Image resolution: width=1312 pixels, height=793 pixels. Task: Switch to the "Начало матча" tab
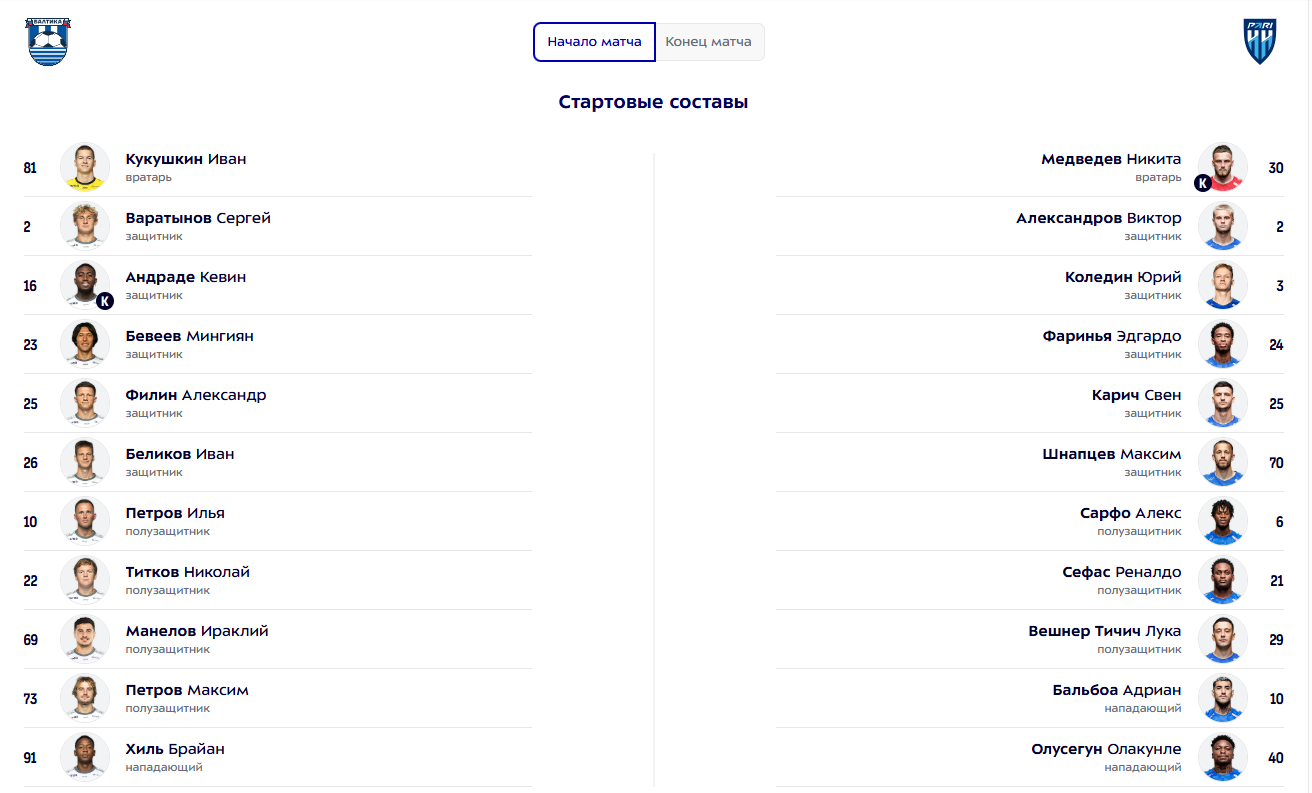[594, 42]
